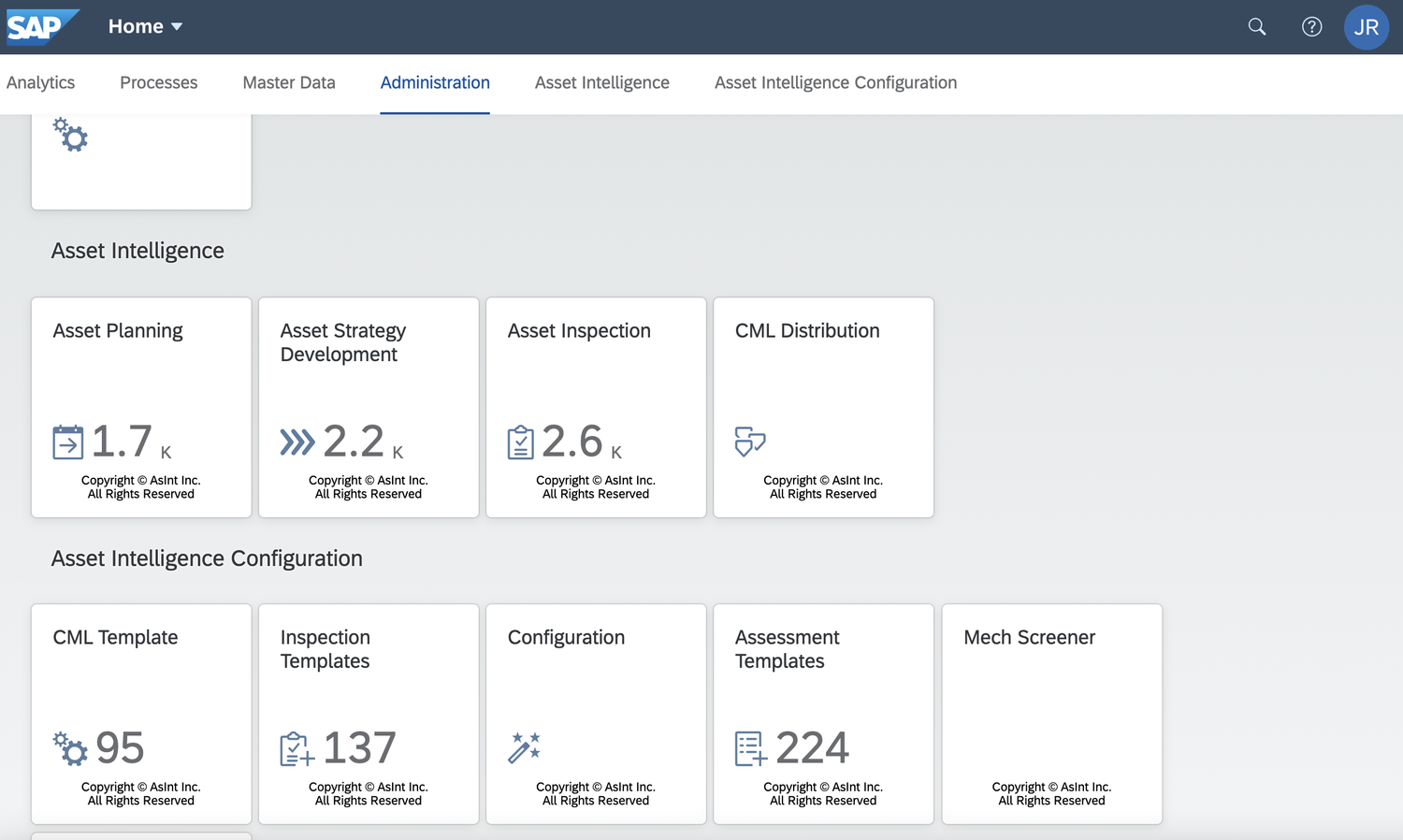
Task: Click the Asset Intelligence Configuration section heading
Action: click(207, 558)
